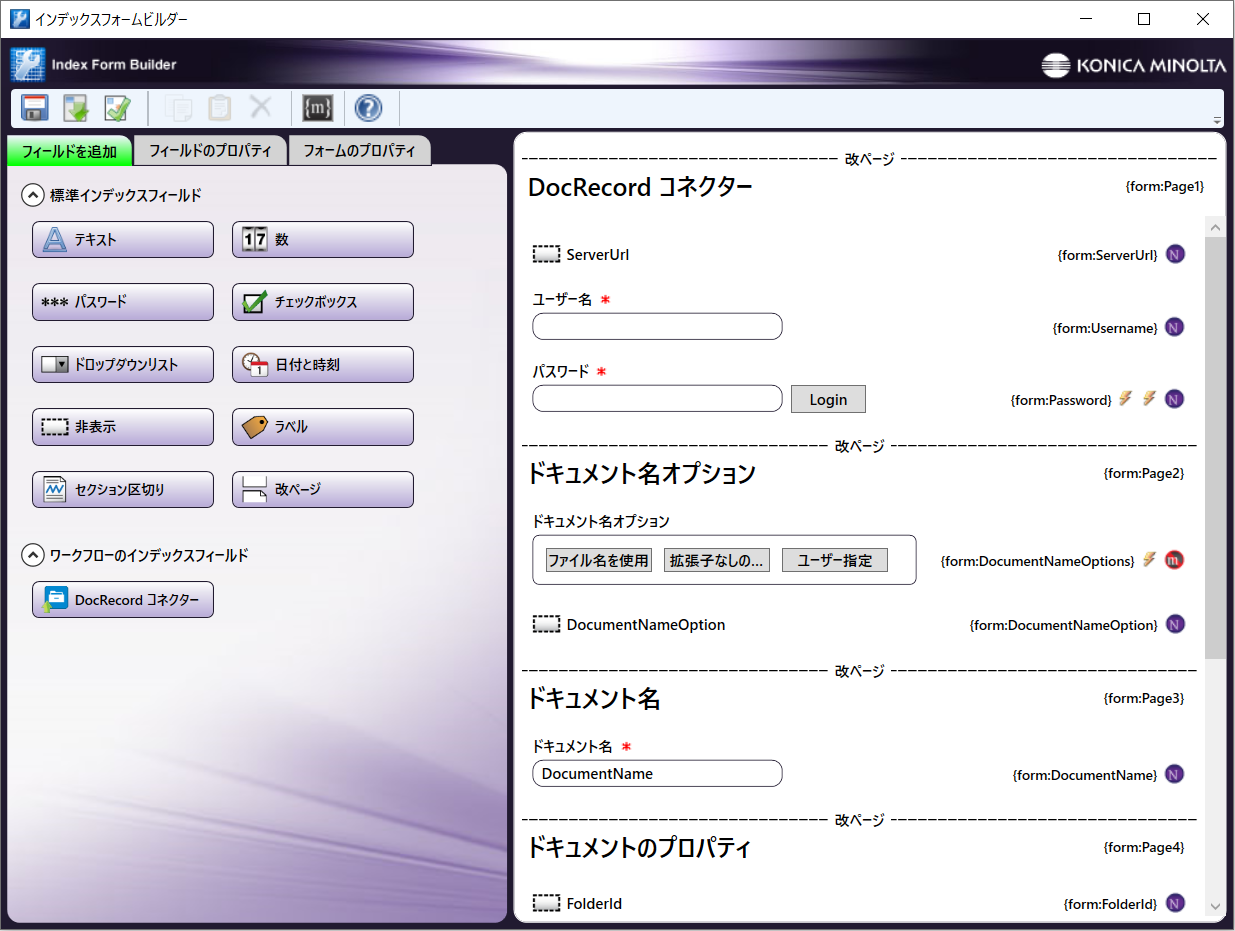This screenshot has width=1235, height=931.
Task: Click the Save form icon in toolbar
Action: (x=35, y=108)
